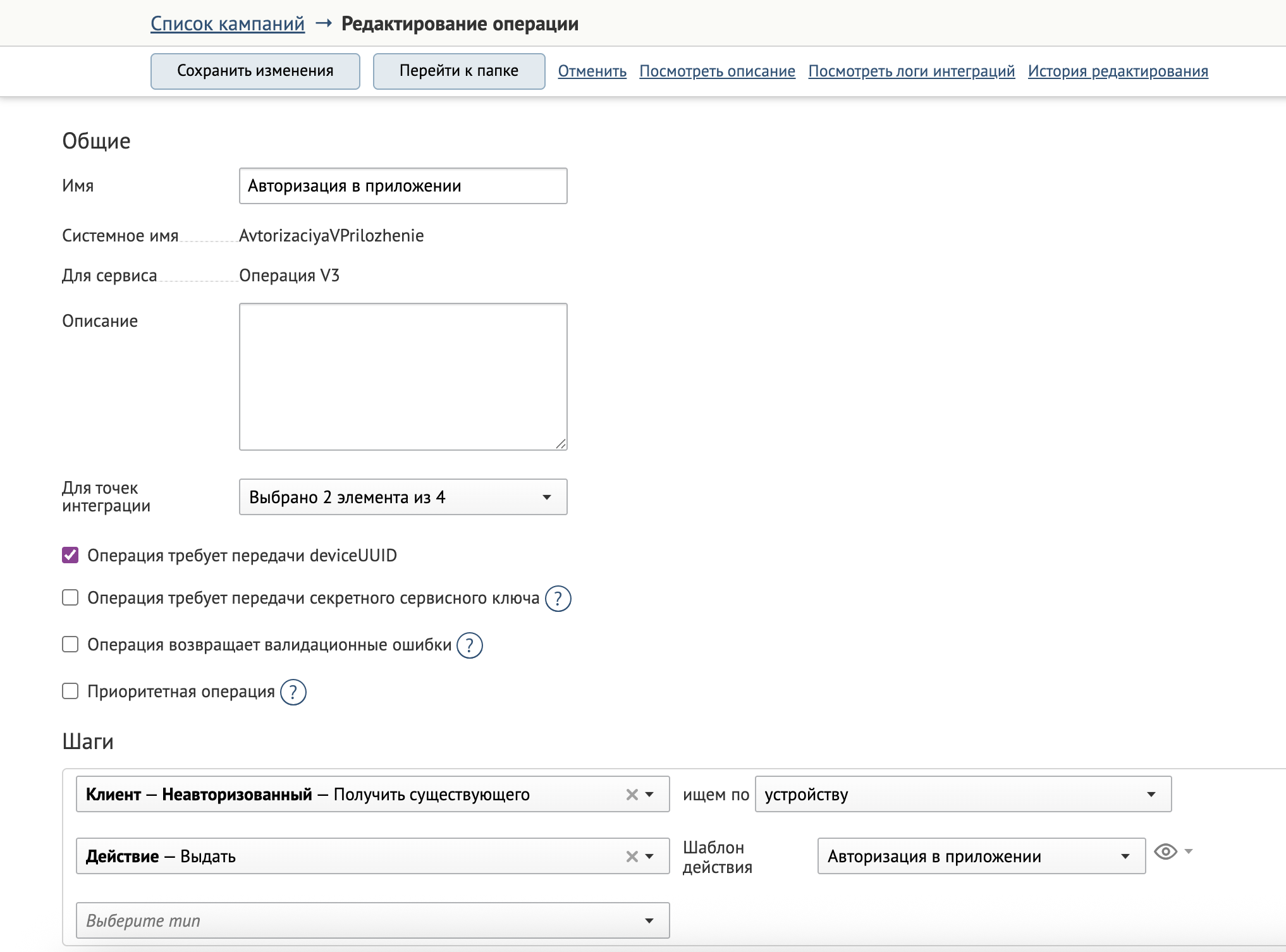This screenshot has height=952, width=1286.
Task: Enable validation errors return checkbox
Action: tap(70, 644)
